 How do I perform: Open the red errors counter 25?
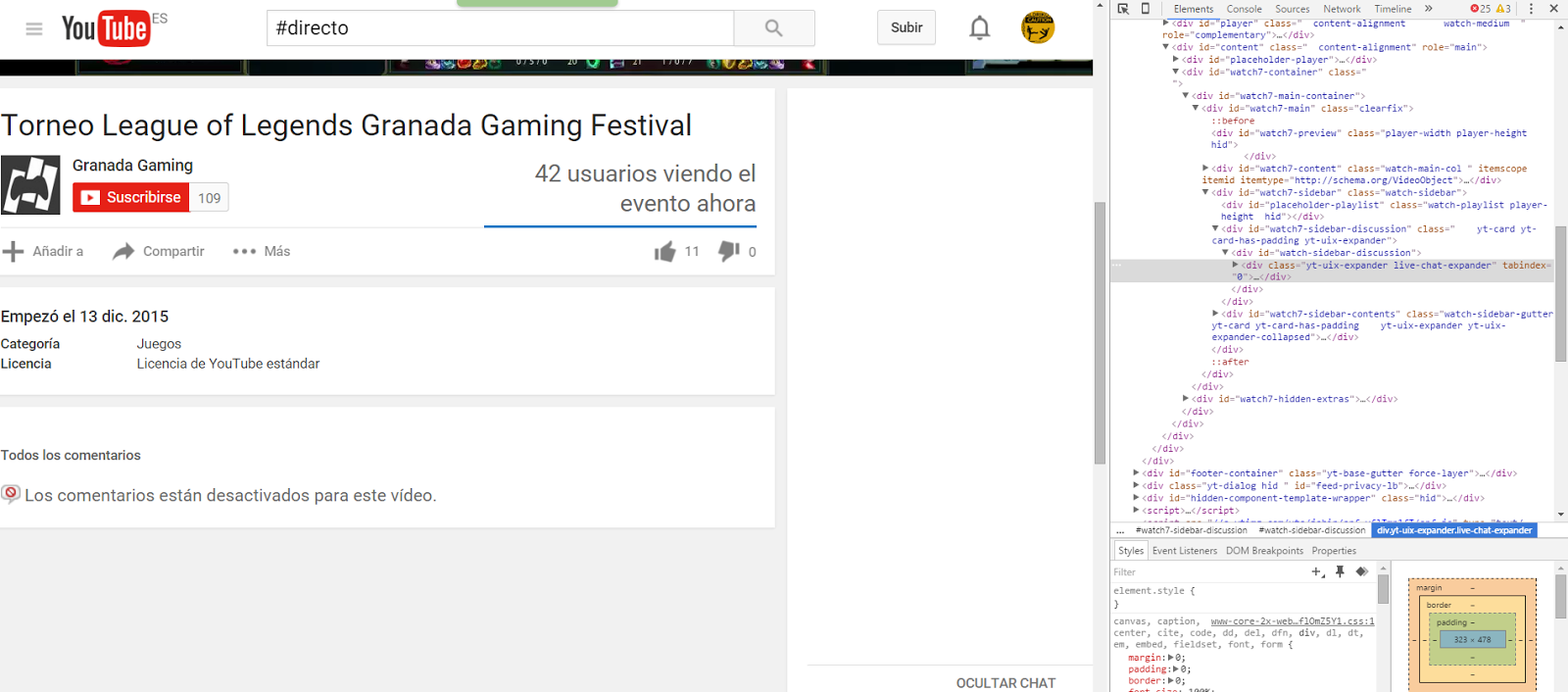click(x=1481, y=9)
